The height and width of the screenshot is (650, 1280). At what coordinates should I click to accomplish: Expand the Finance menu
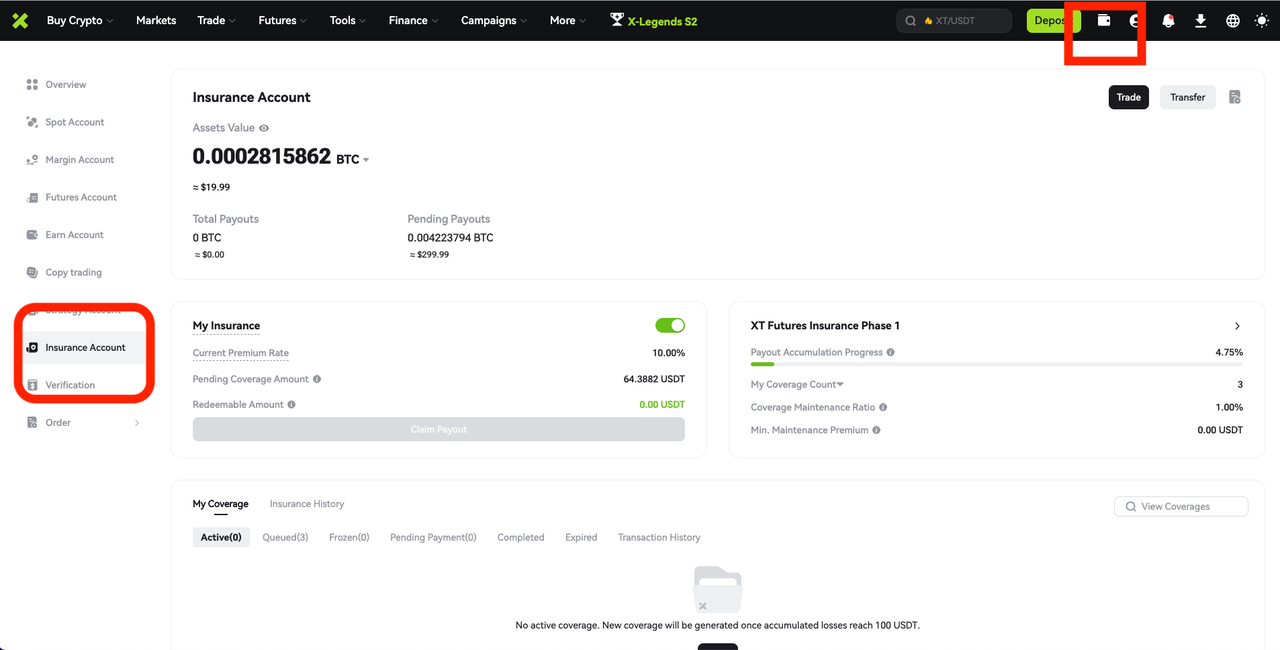(414, 20)
